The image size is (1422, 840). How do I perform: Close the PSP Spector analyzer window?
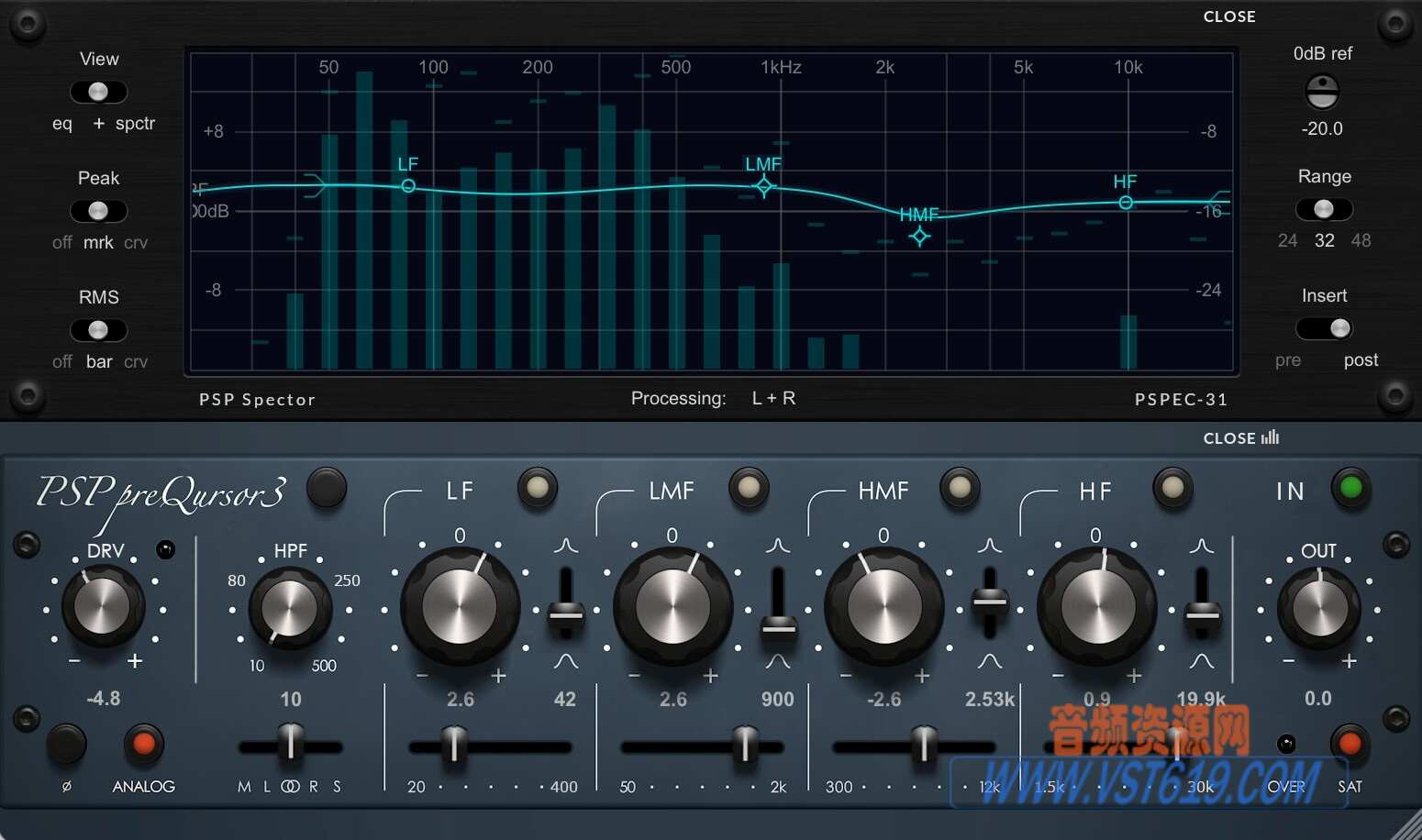click(x=1229, y=17)
